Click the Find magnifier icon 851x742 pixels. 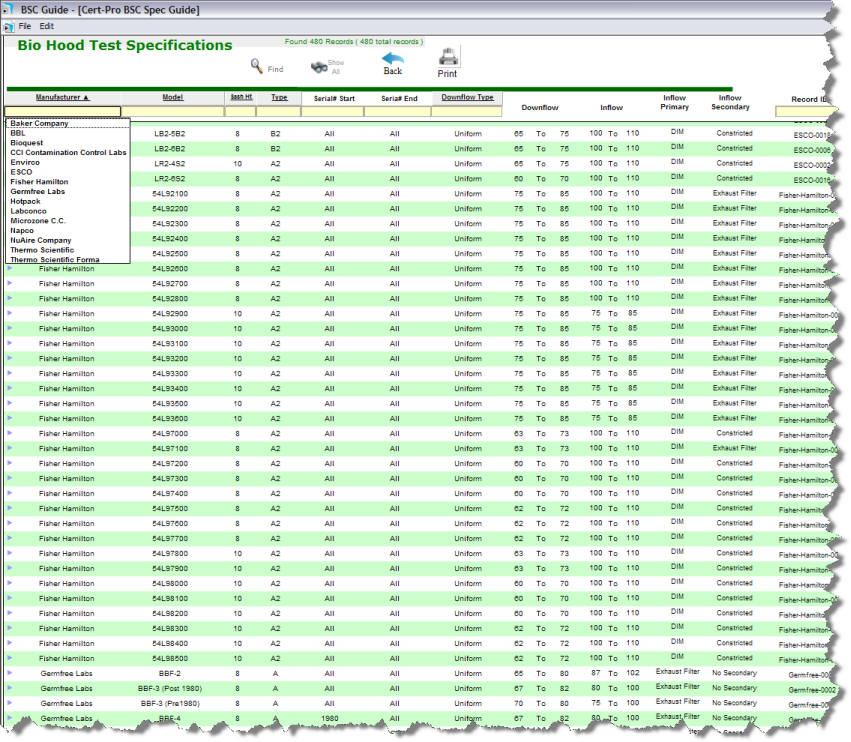coord(257,66)
